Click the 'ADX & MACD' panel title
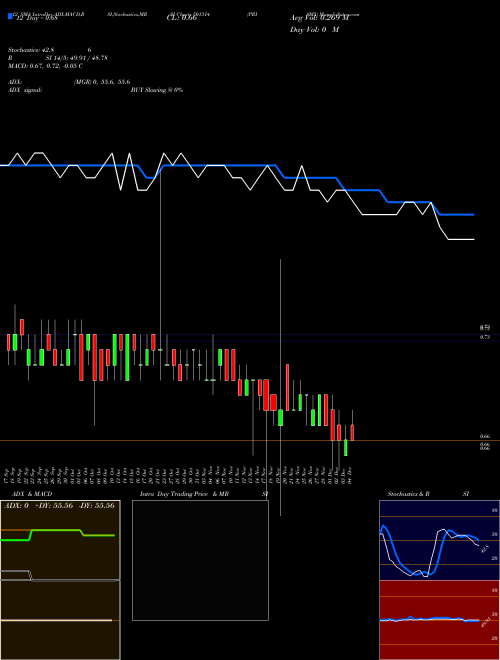 coord(32,494)
